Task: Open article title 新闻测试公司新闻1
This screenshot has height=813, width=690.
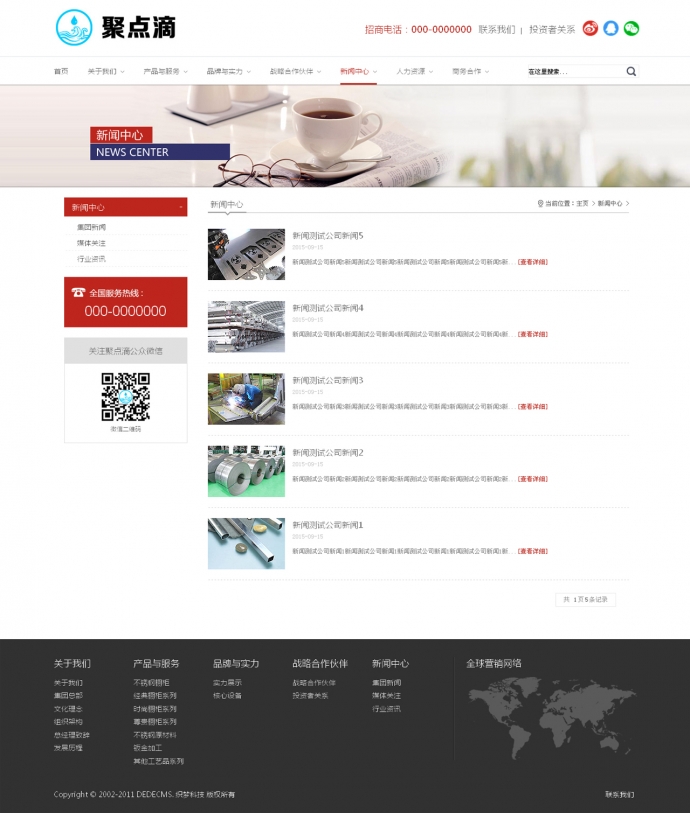Action: [x=328, y=525]
